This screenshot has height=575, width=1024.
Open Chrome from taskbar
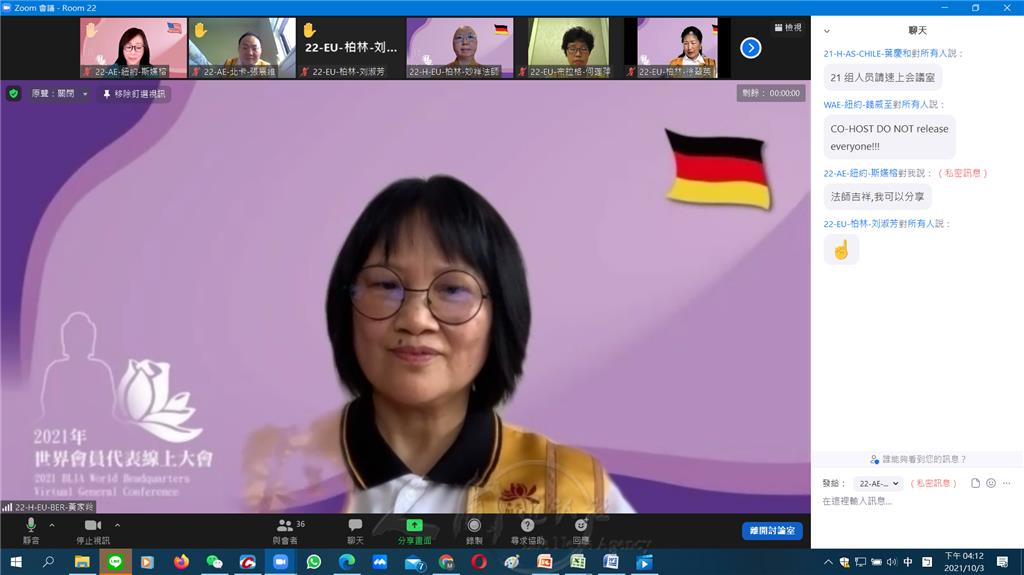tap(446, 562)
